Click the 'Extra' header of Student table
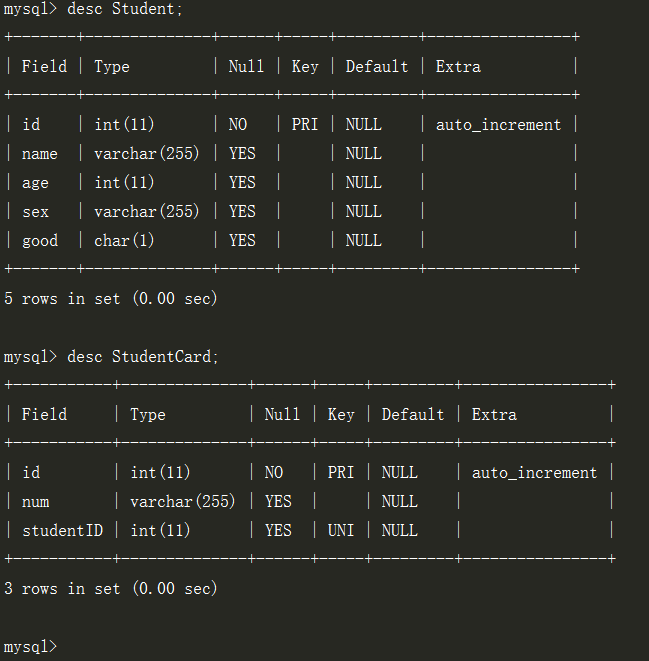 point(458,67)
